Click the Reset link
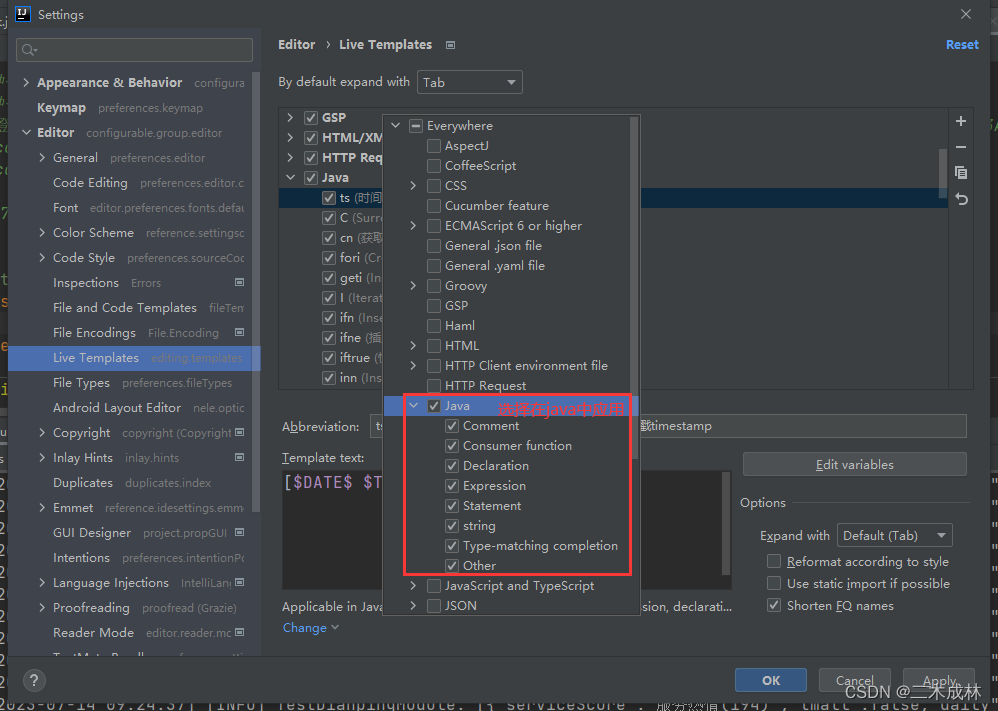This screenshot has width=998, height=711. (x=962, y=45)
